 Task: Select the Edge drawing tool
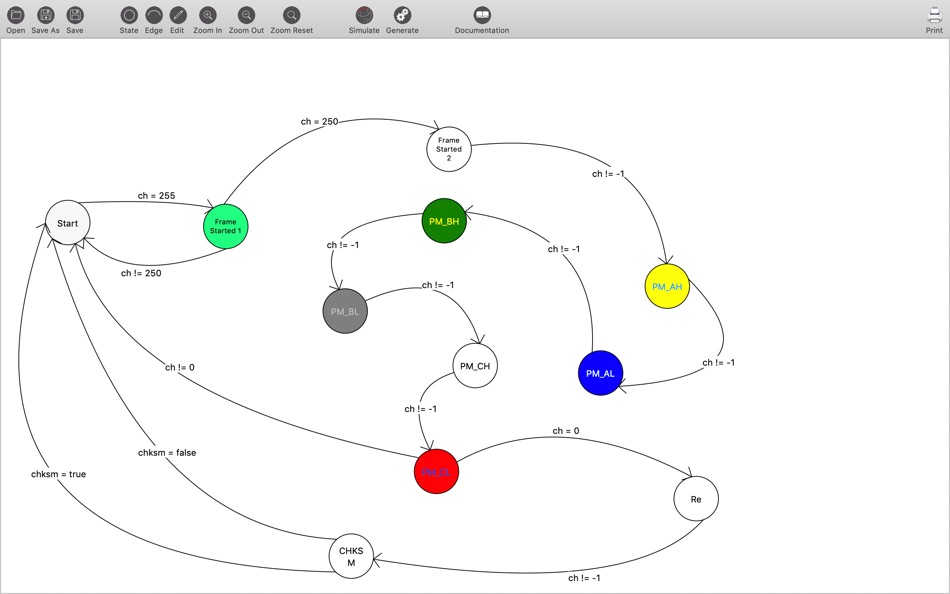(154, 15)
